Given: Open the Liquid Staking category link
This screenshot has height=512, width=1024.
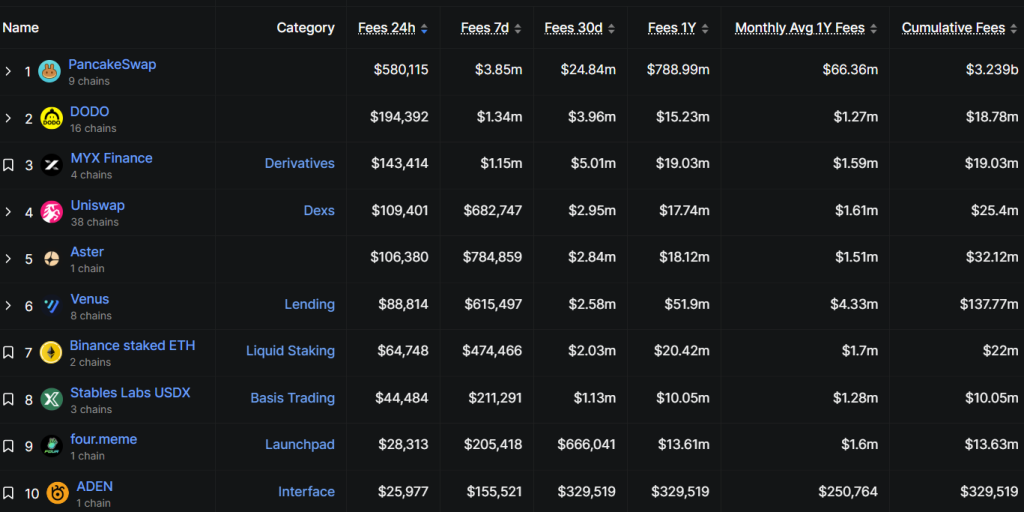Looking at the screenshot, I should (x=291, y=351).
